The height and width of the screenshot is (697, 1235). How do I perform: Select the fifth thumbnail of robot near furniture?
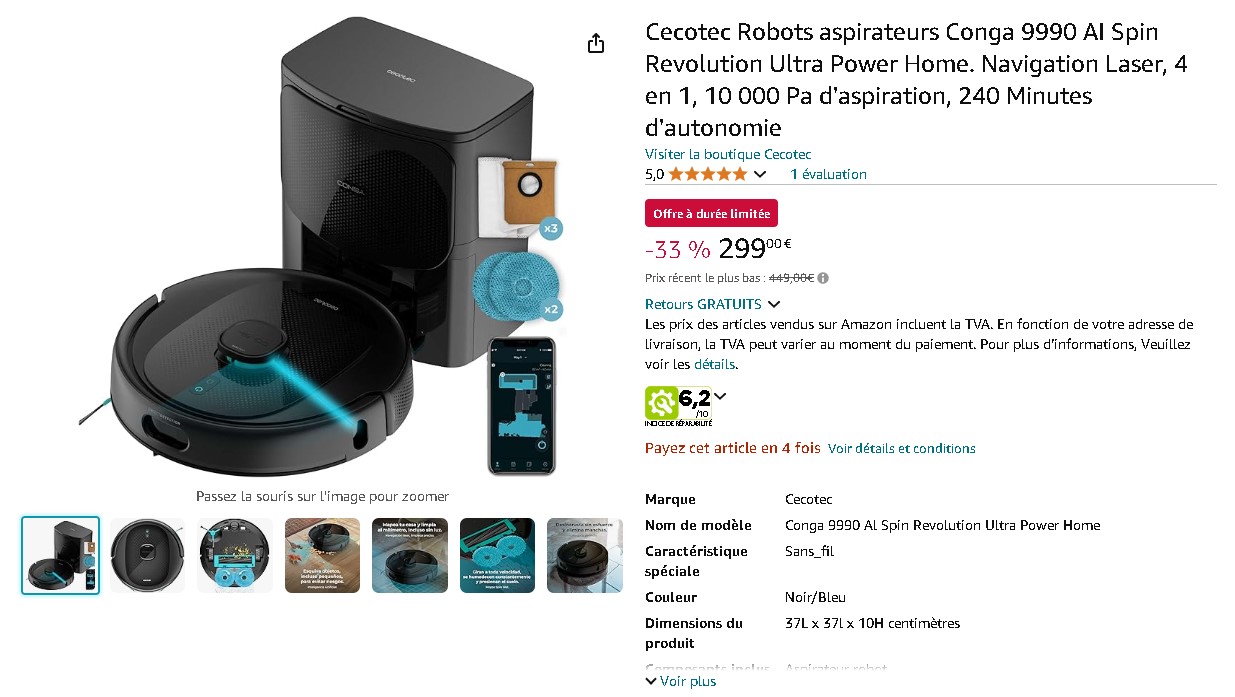pos(410,555)
